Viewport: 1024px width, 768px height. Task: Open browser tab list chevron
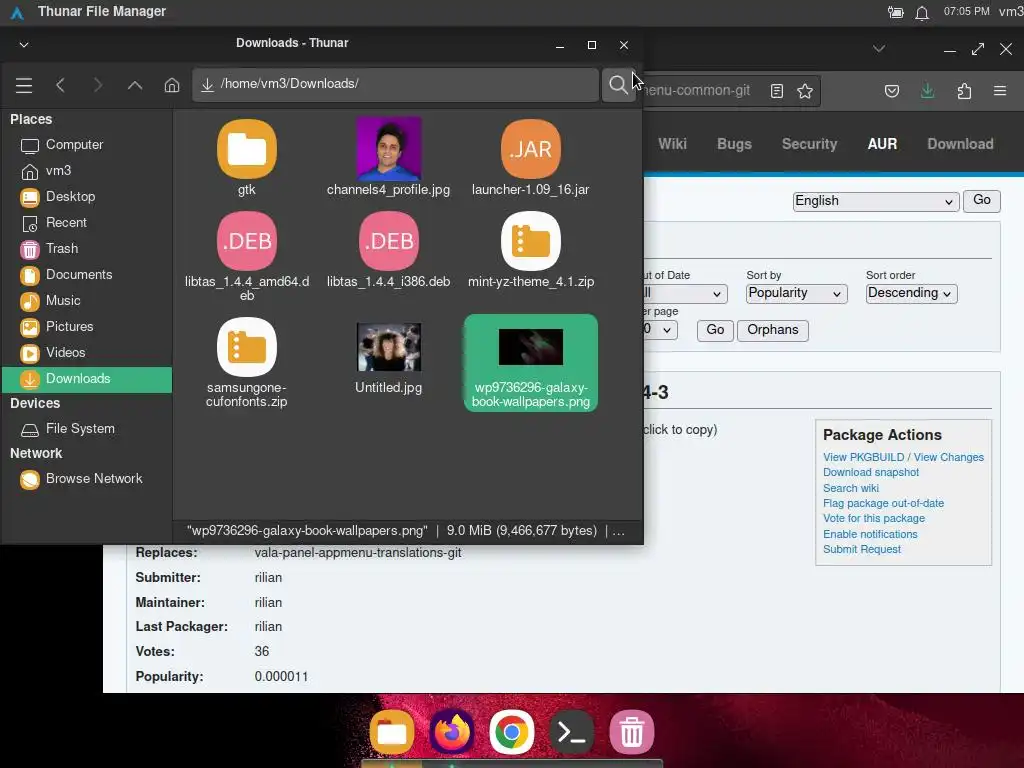[879, 48]
